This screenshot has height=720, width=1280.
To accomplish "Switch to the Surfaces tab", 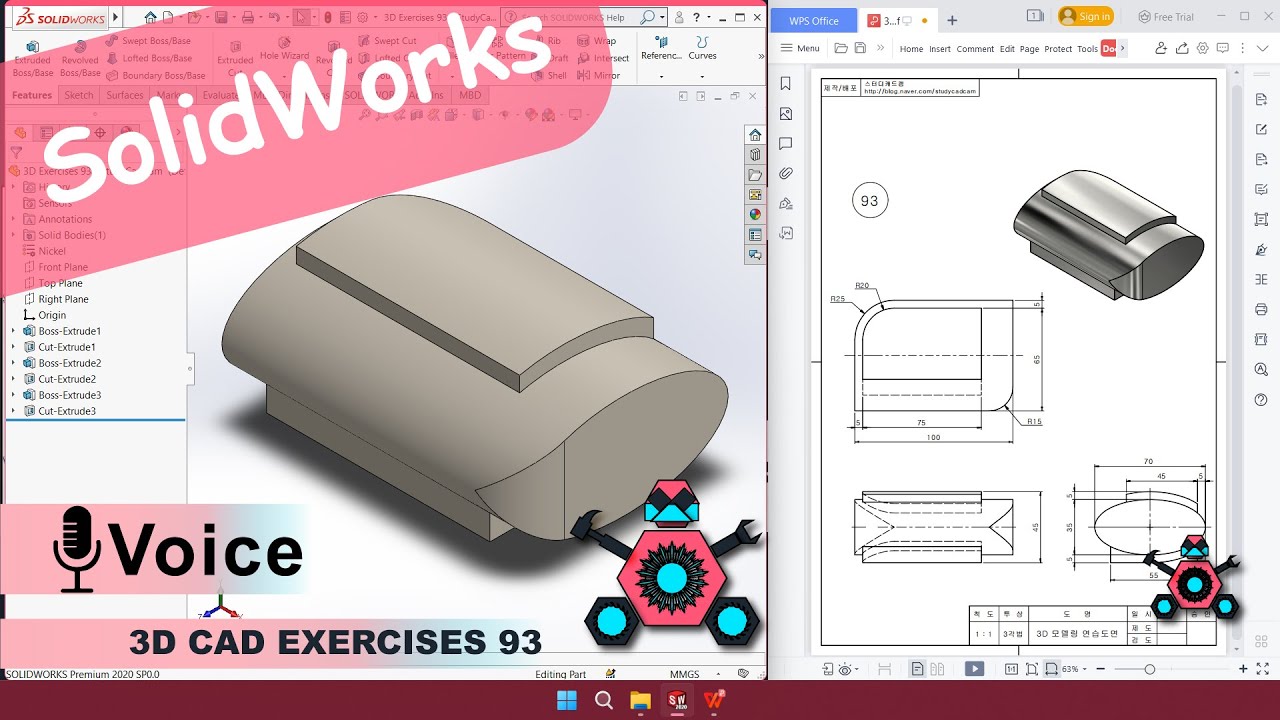I will pos(125,95).
